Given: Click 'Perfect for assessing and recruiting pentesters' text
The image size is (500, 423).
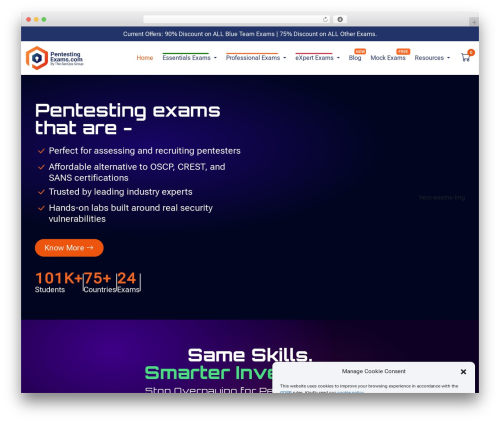Looking at the screenshot, I should [144, 151].
